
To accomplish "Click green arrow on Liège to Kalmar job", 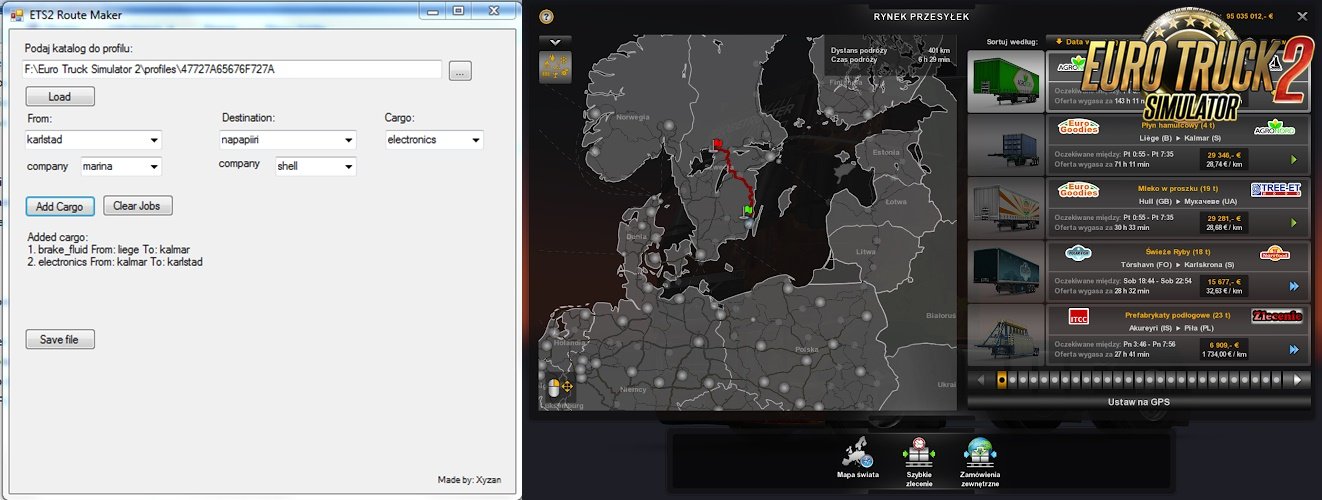I will (x=1293, y=159).
